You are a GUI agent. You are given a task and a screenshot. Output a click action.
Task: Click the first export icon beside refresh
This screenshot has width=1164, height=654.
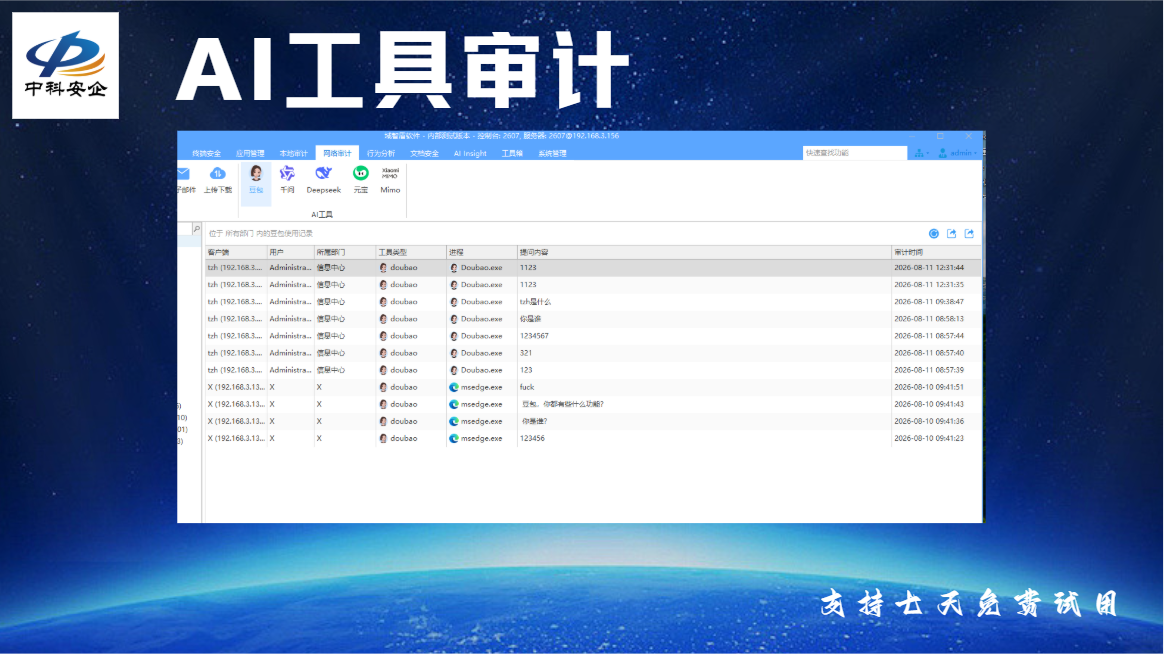(952, 234)
